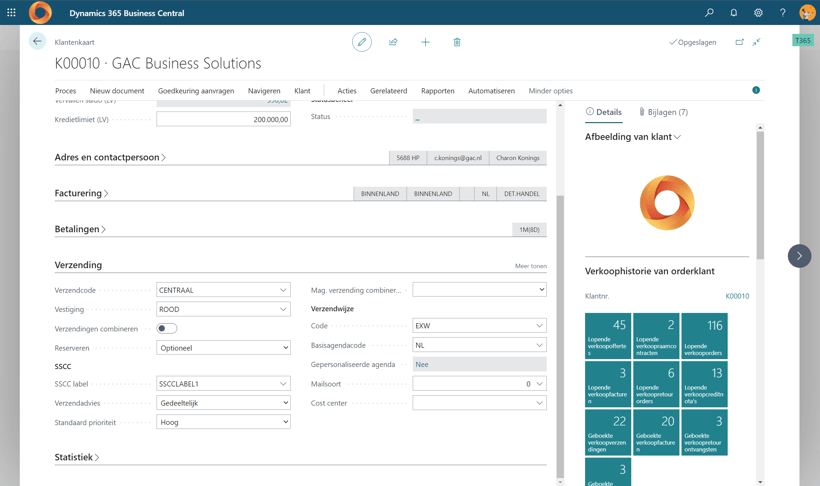Viewport: 820px width, 486px height.
Task: Create new record with plus icon
Action: point(425,42)
